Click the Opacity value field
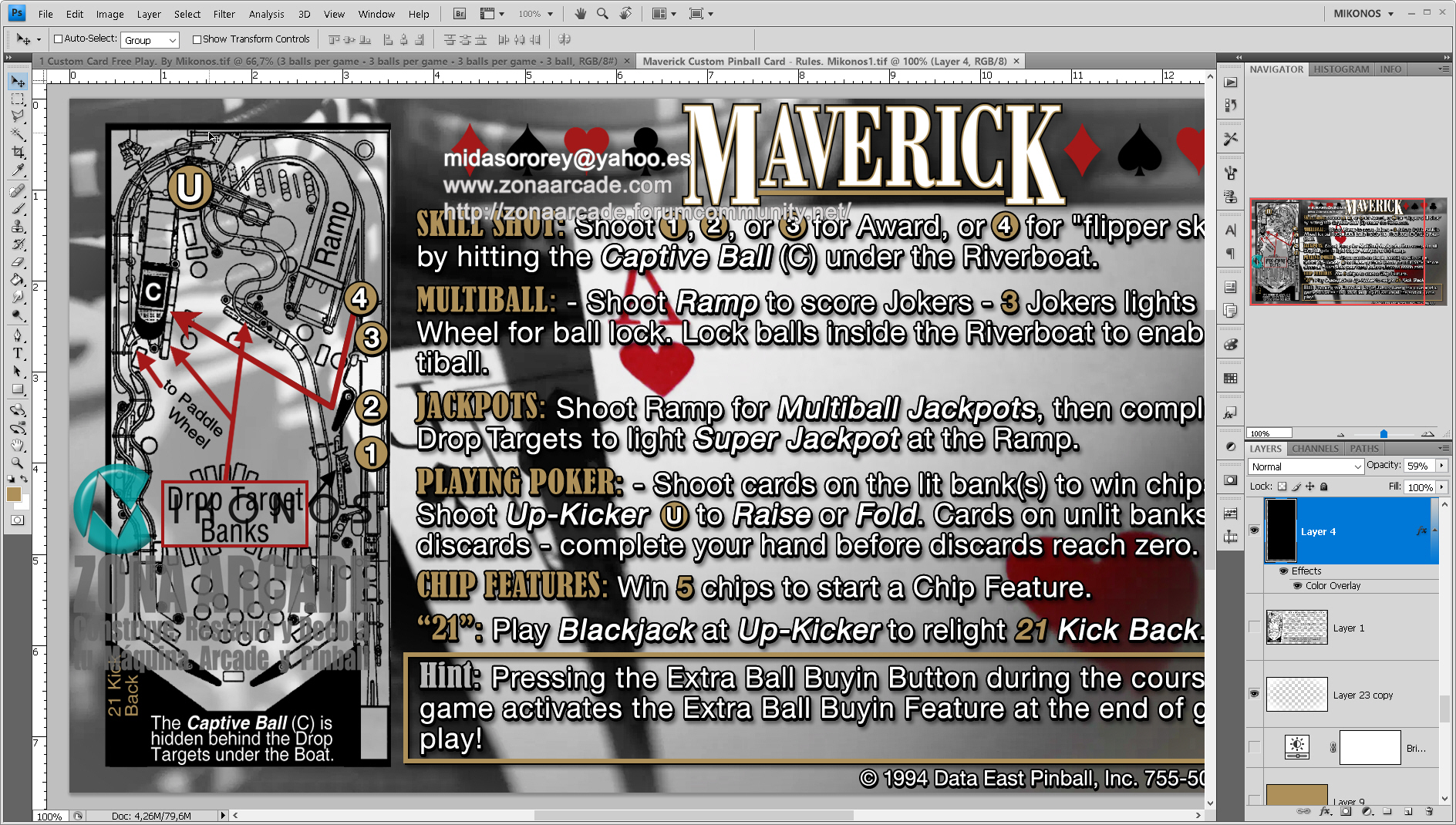The height and width of the screenshot is (825, 1456). (1418, 466)
